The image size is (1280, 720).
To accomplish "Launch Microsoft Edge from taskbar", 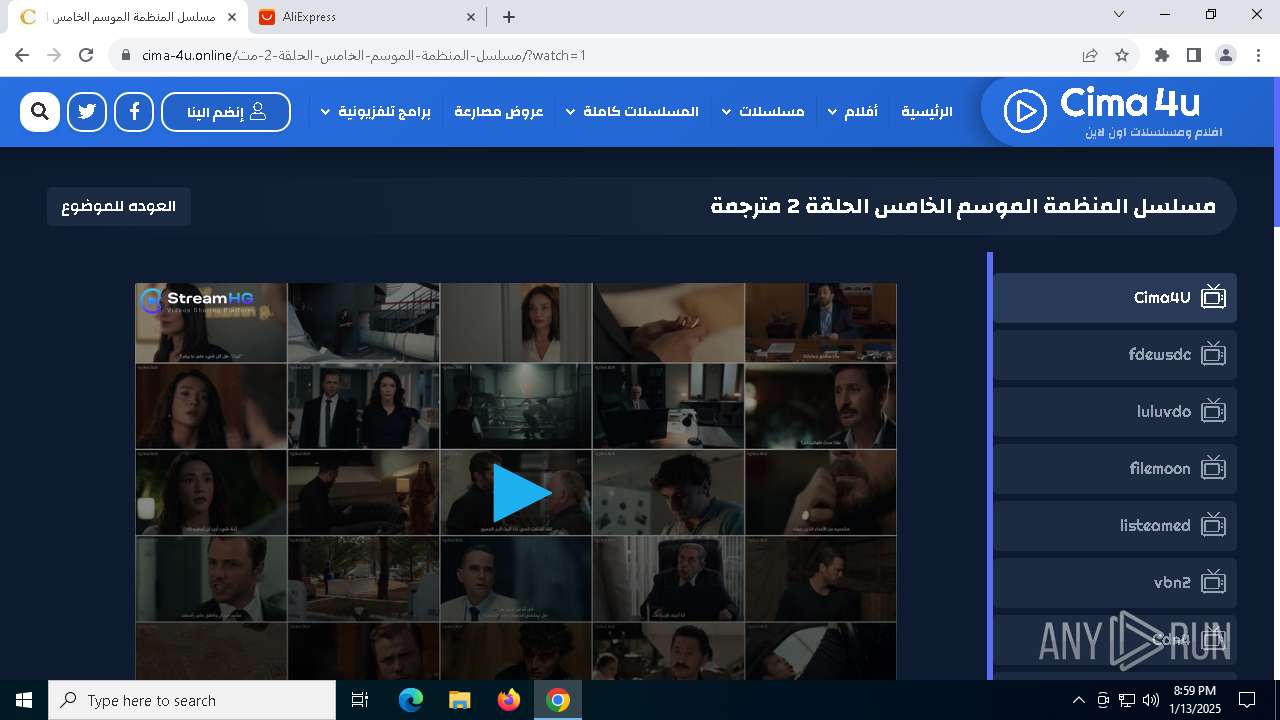I will click(411, 700).
